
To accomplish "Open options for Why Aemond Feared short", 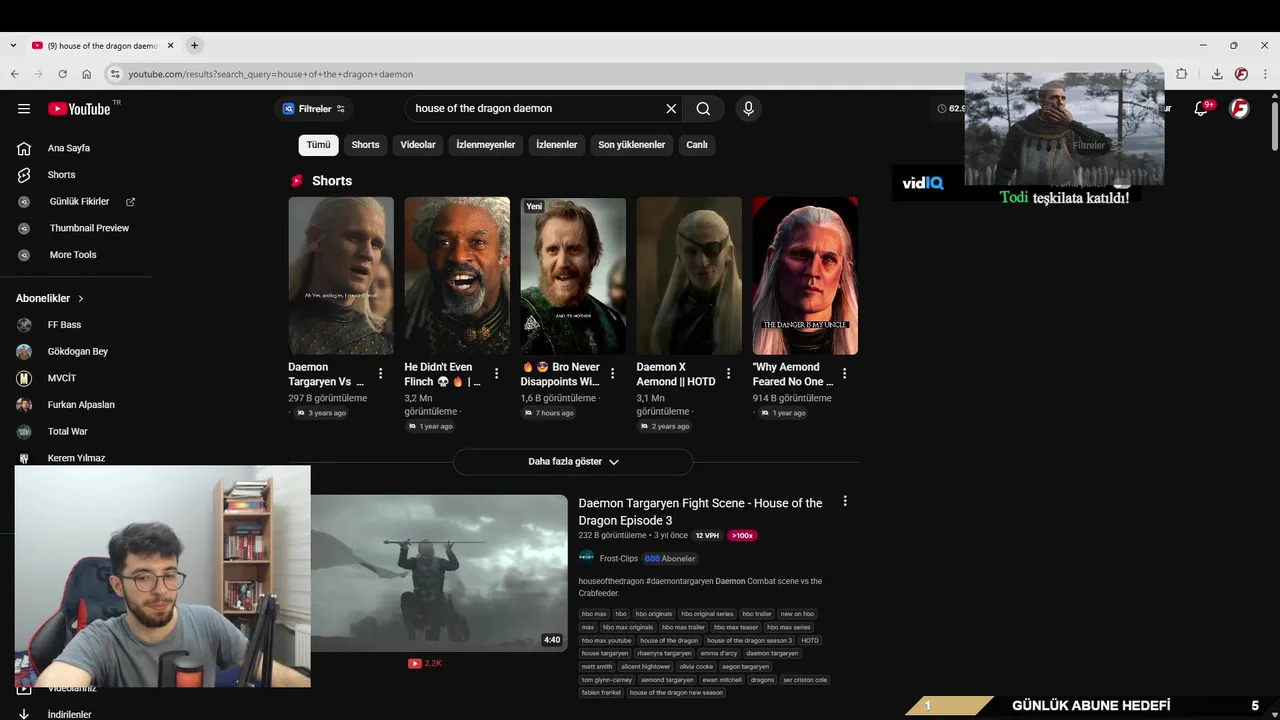I will pos(844,373).
